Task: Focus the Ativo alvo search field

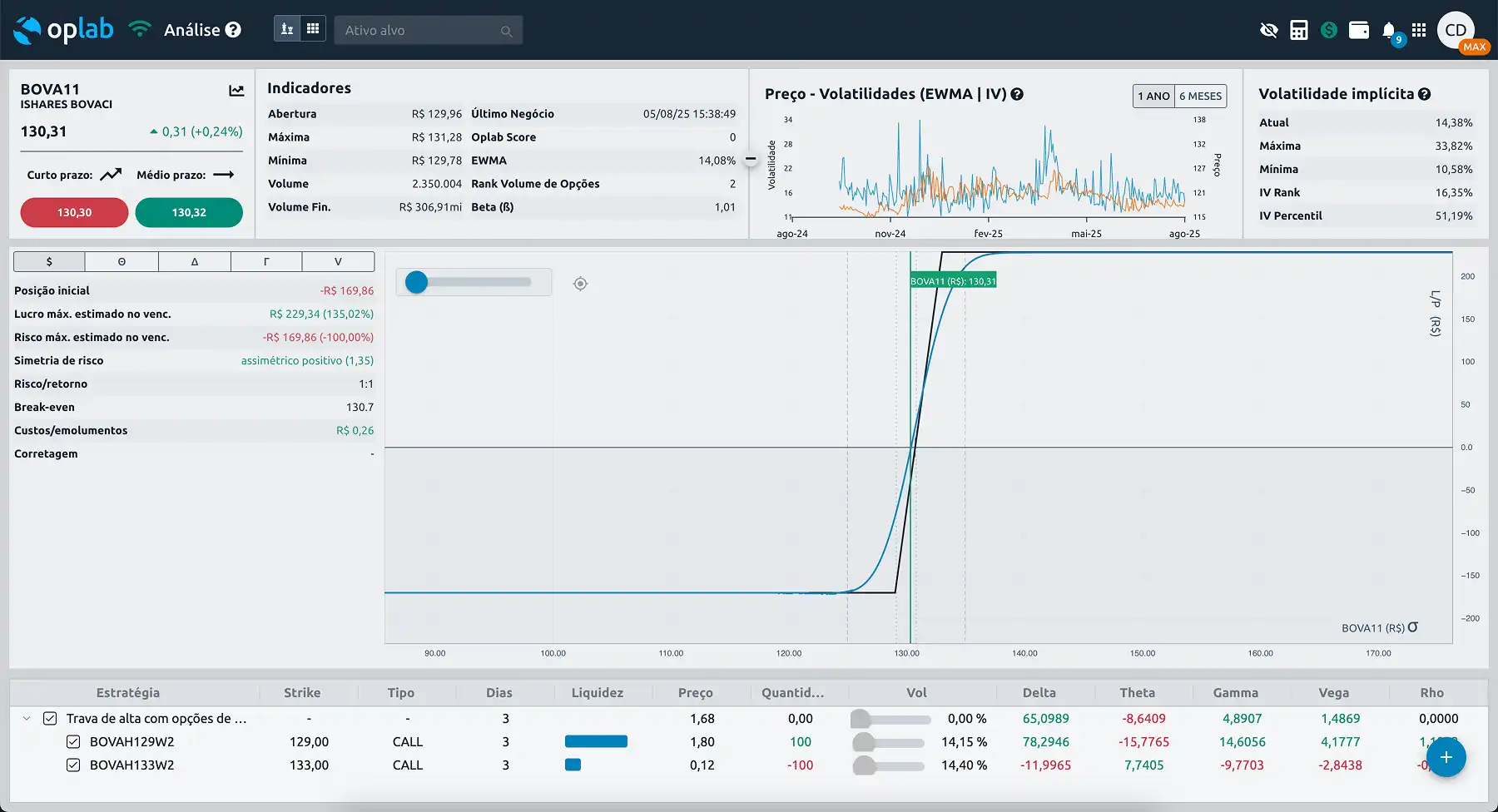Action: pos(429,30)
